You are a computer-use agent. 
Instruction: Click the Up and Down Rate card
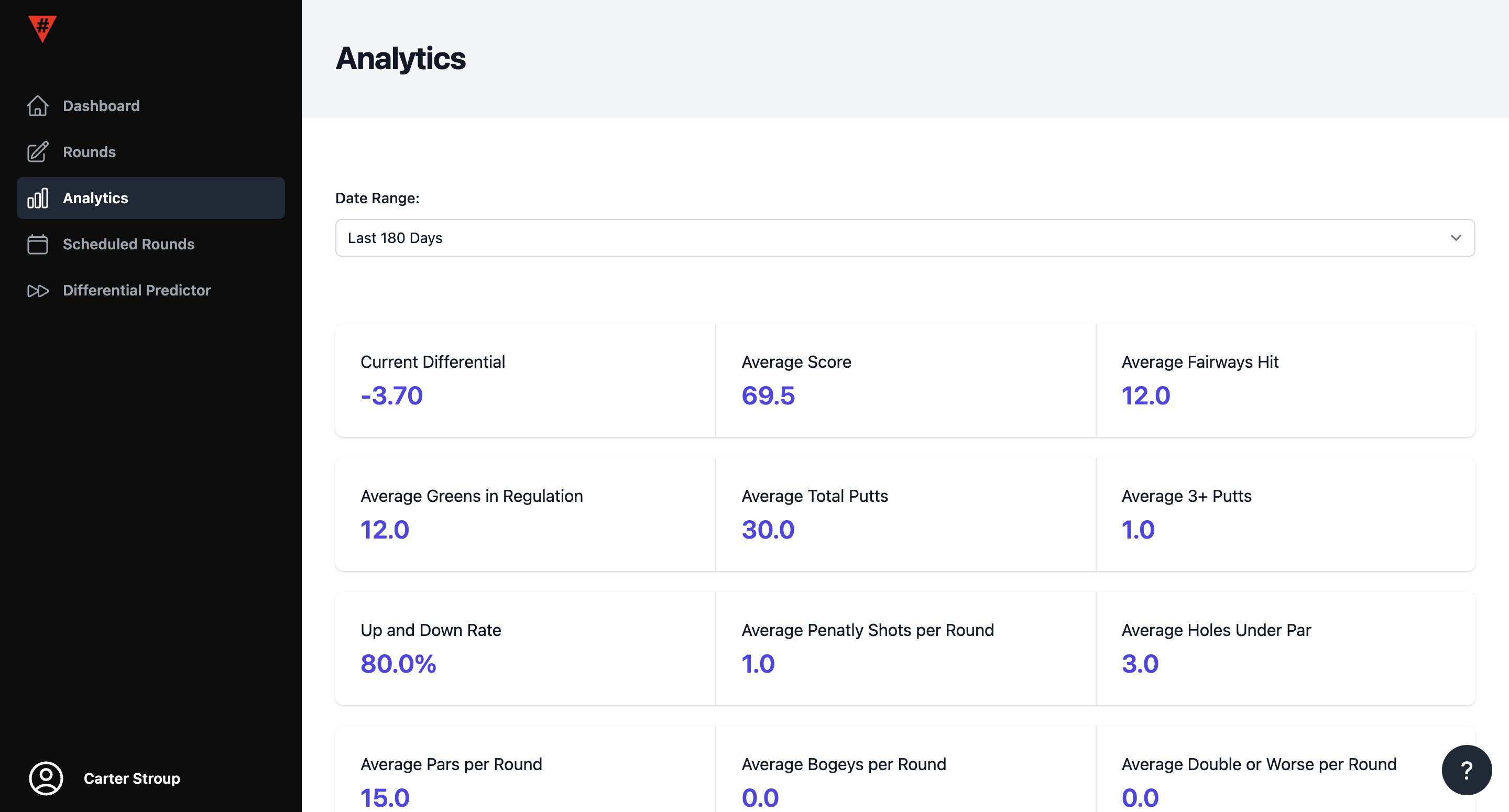click(525, 648)
